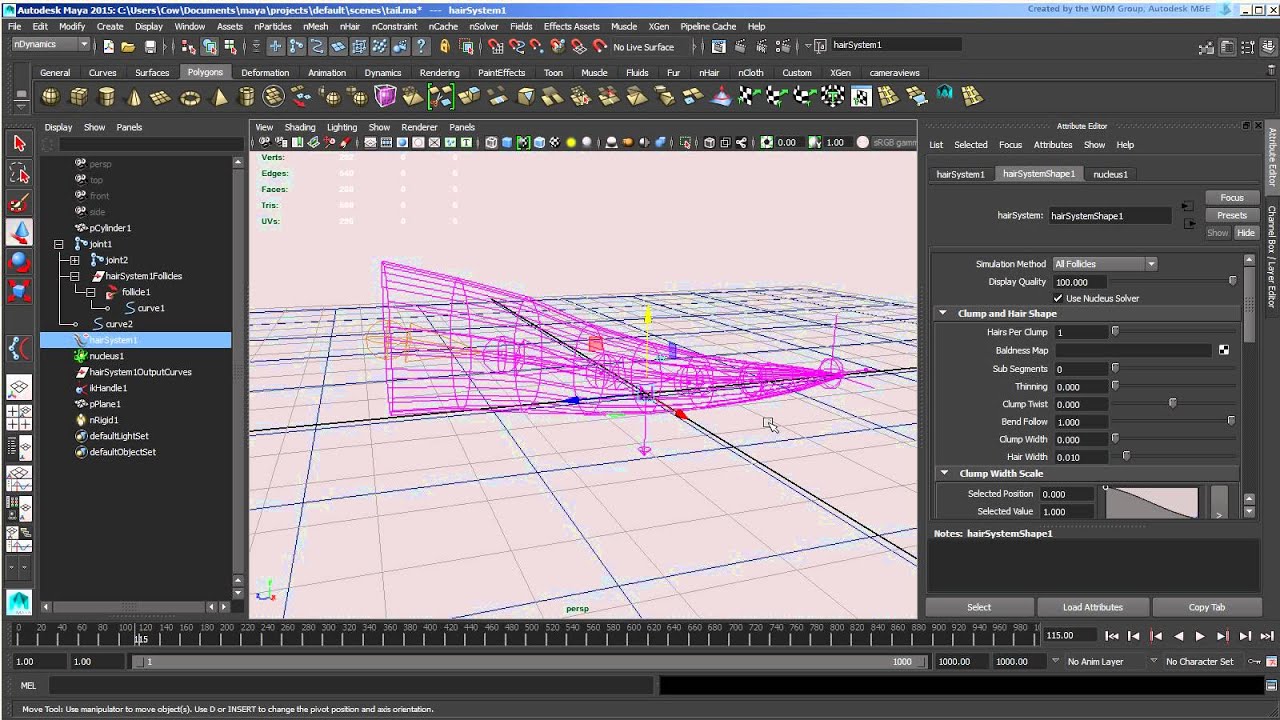This screenshot has width=1280, height=720.
Task: Click the yellow light bulb viewport icon
Action: tap(571, 143)
